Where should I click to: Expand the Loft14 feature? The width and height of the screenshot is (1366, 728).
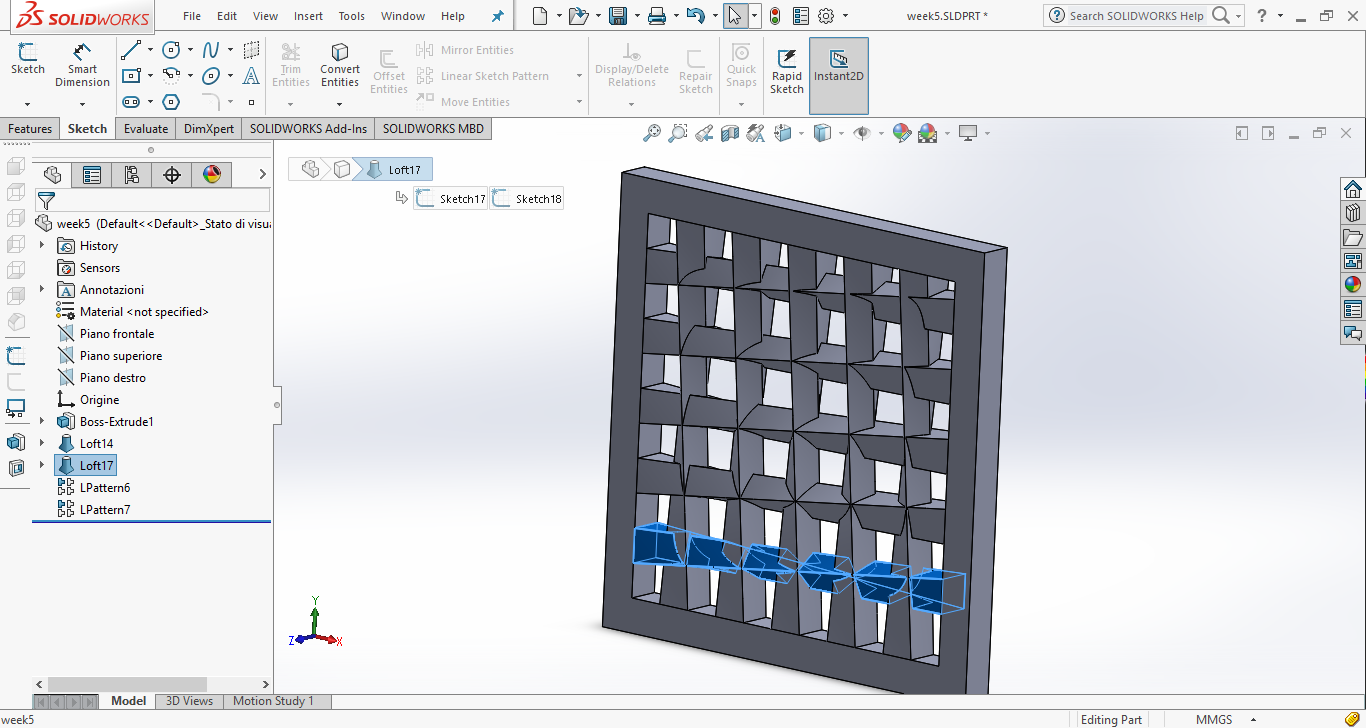click(x=42, y=443)
